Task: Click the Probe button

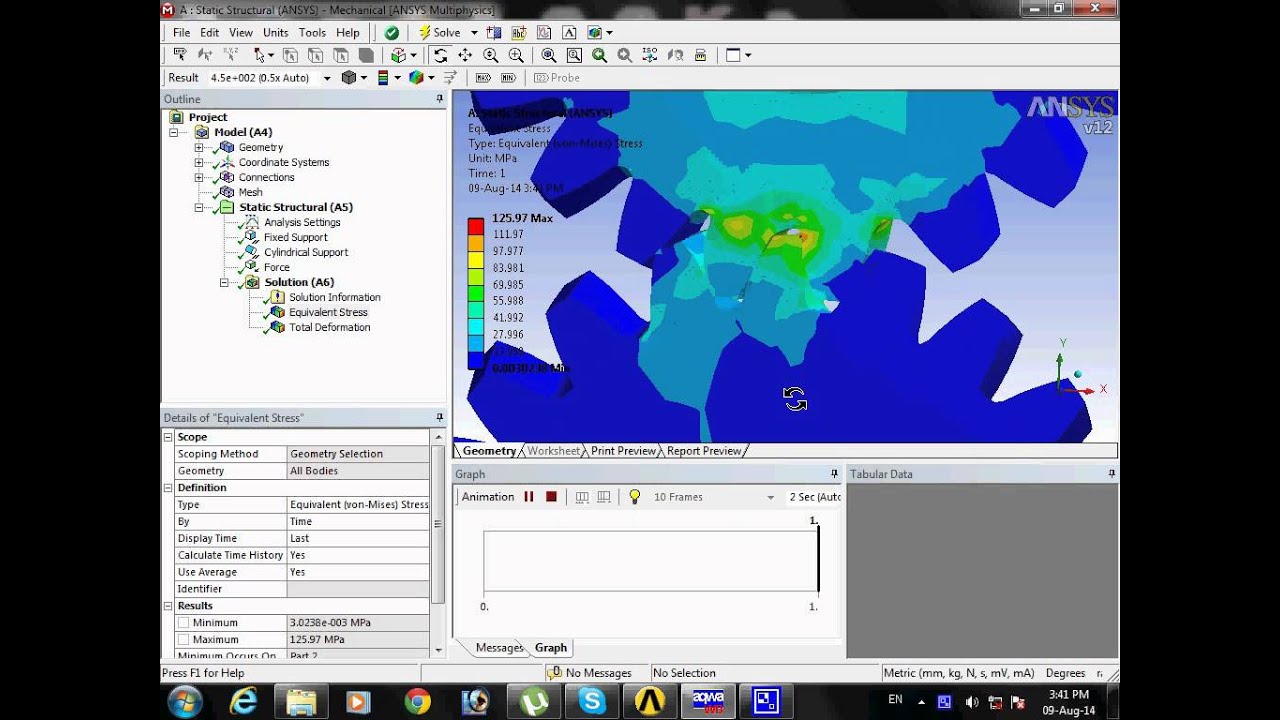Action: click(557, 77)
